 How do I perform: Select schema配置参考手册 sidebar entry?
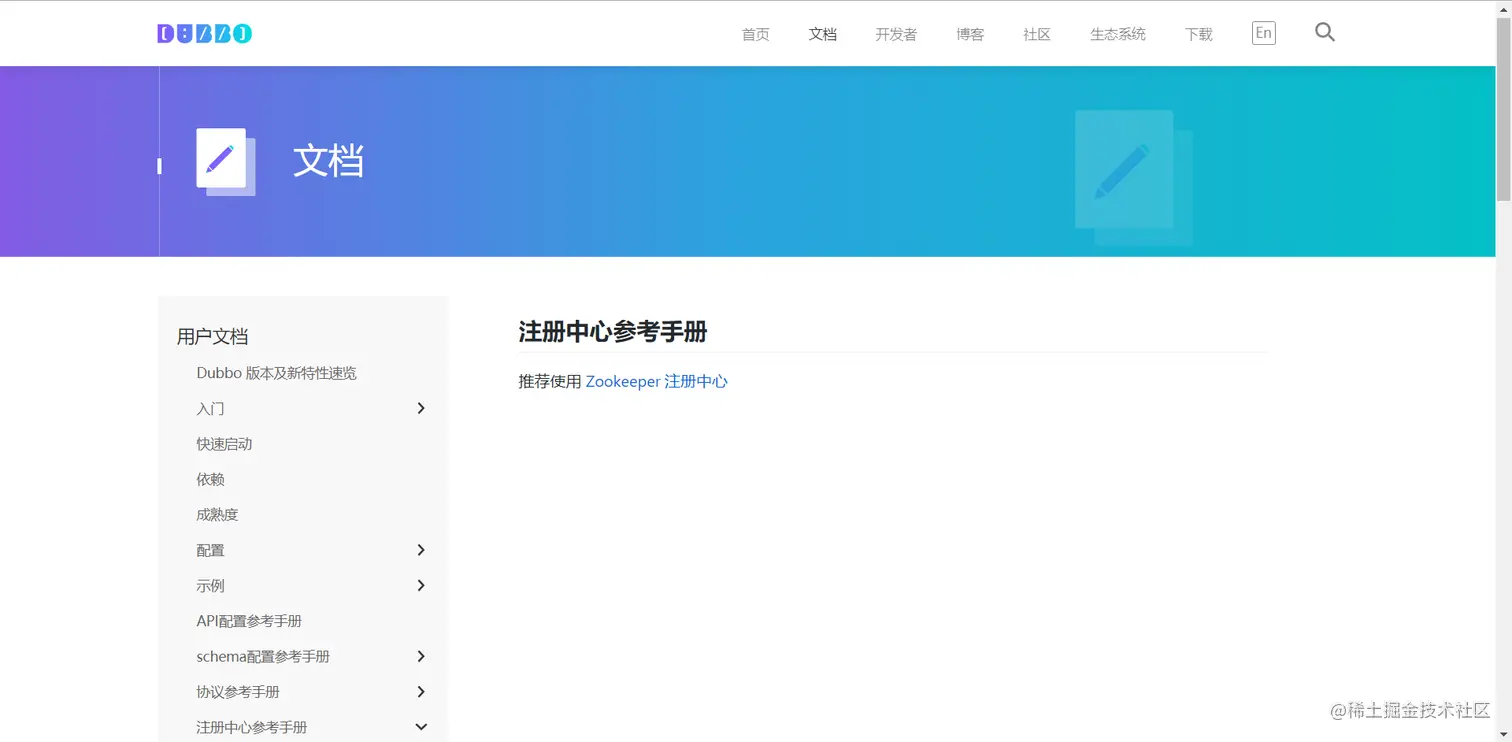(x=263, y=656)
